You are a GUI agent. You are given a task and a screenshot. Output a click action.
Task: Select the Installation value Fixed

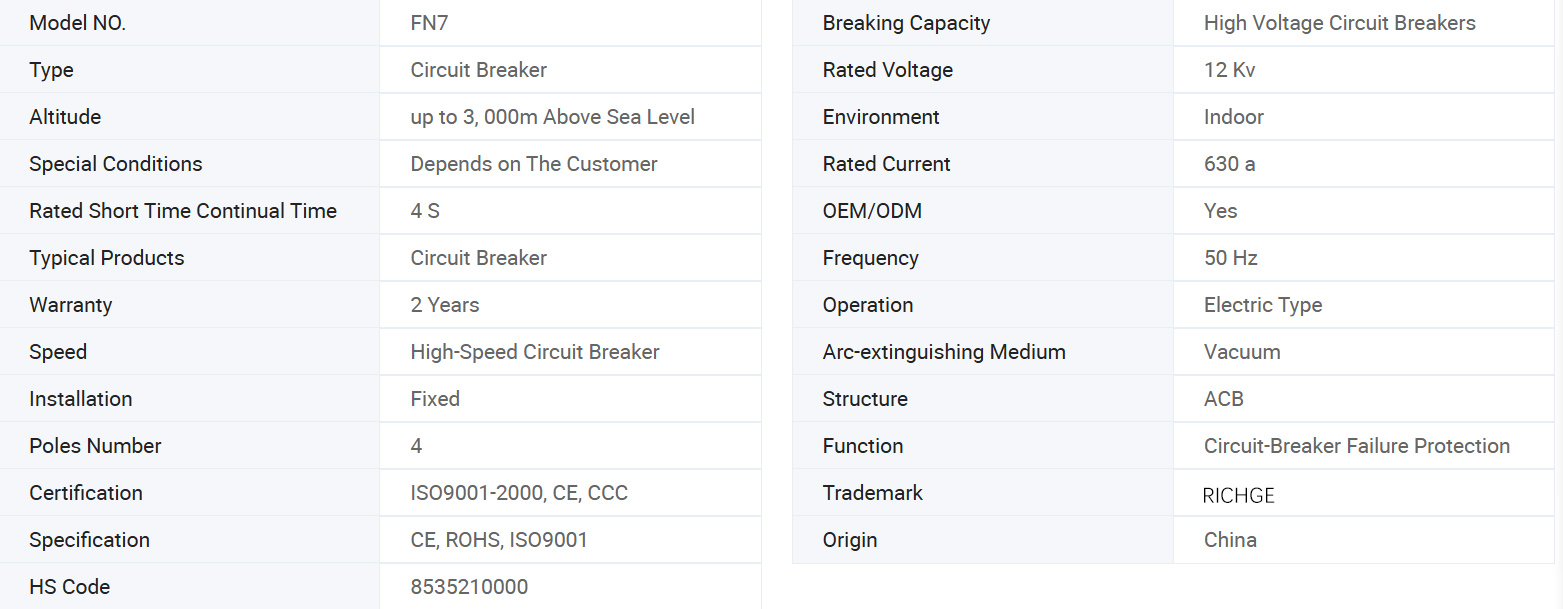coord(435,399)
